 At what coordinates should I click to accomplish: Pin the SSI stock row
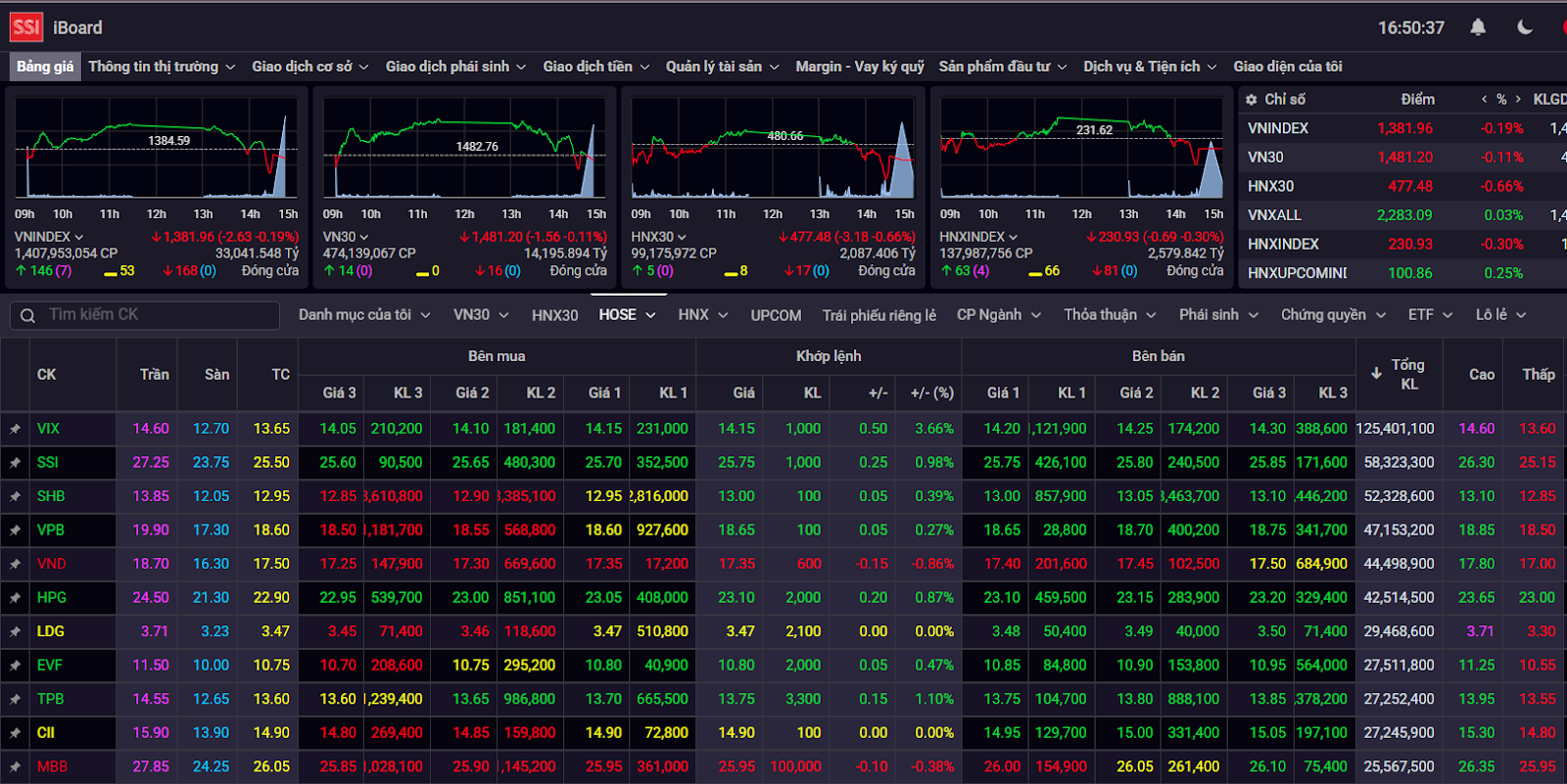(15, 462)
